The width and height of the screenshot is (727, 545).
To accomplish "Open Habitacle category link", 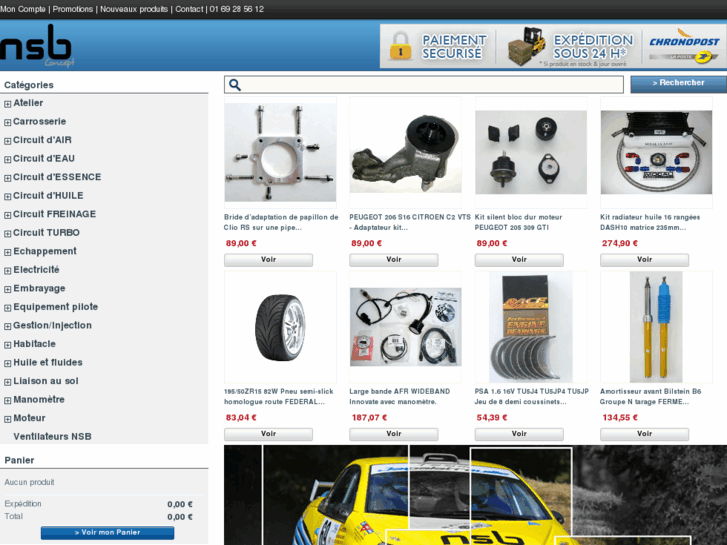I will point(34,344).
